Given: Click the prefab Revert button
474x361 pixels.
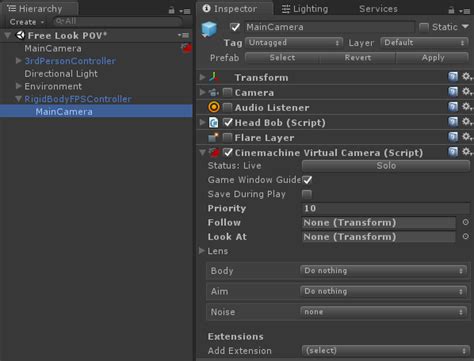Looking at the screenshot, I should pos(358,58).
